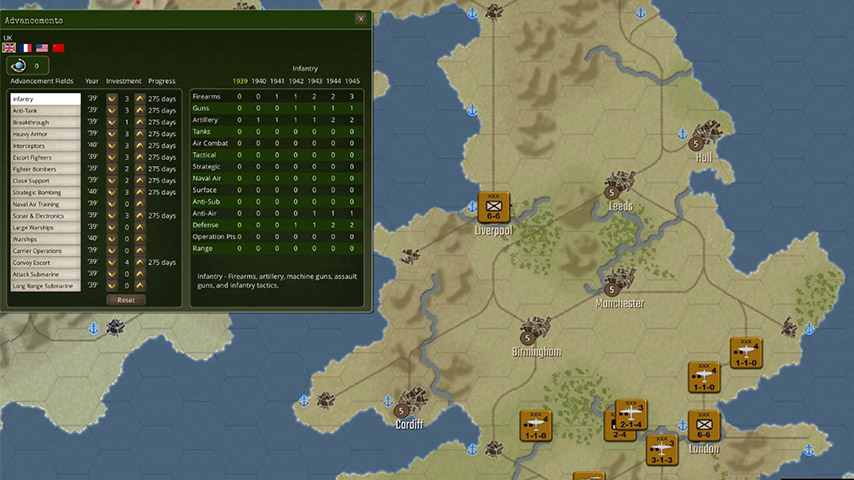Select the USA flag icon

click(42, 48)
